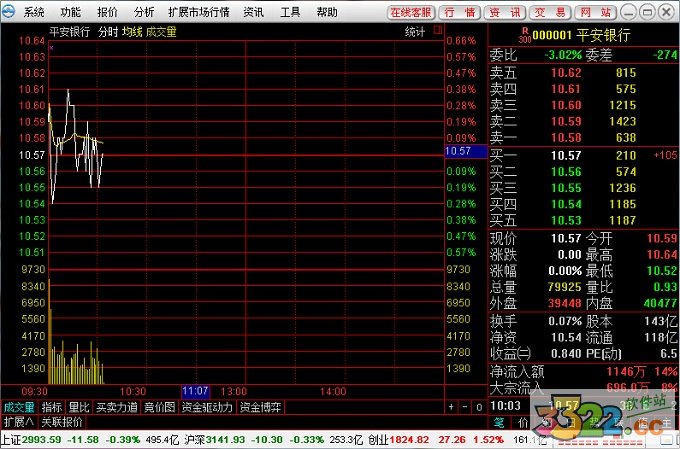Open the 资讯 menu in the menu bar
Viewport: 680px width, 449px height.
(253, 12)
